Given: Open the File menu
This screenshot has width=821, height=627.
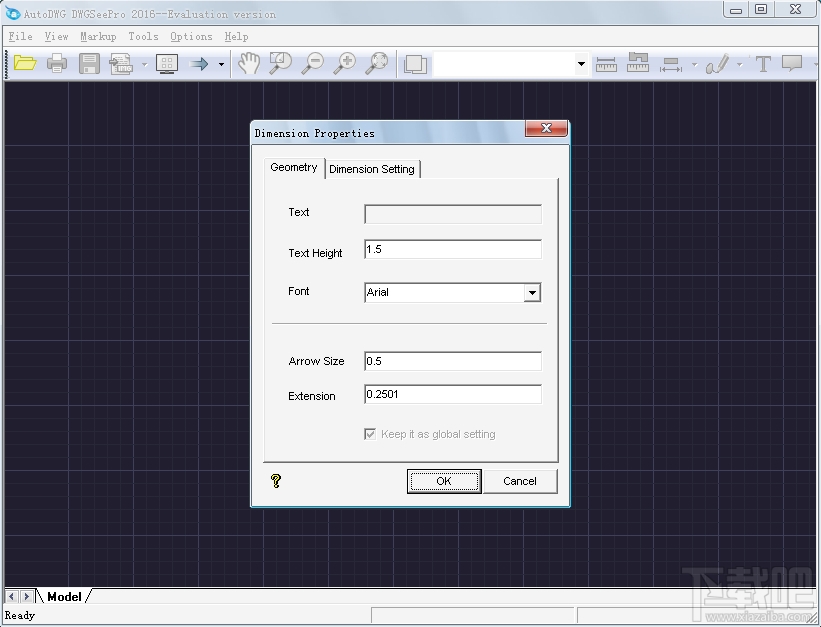Looking at the screenshot, I should point(20,37).
